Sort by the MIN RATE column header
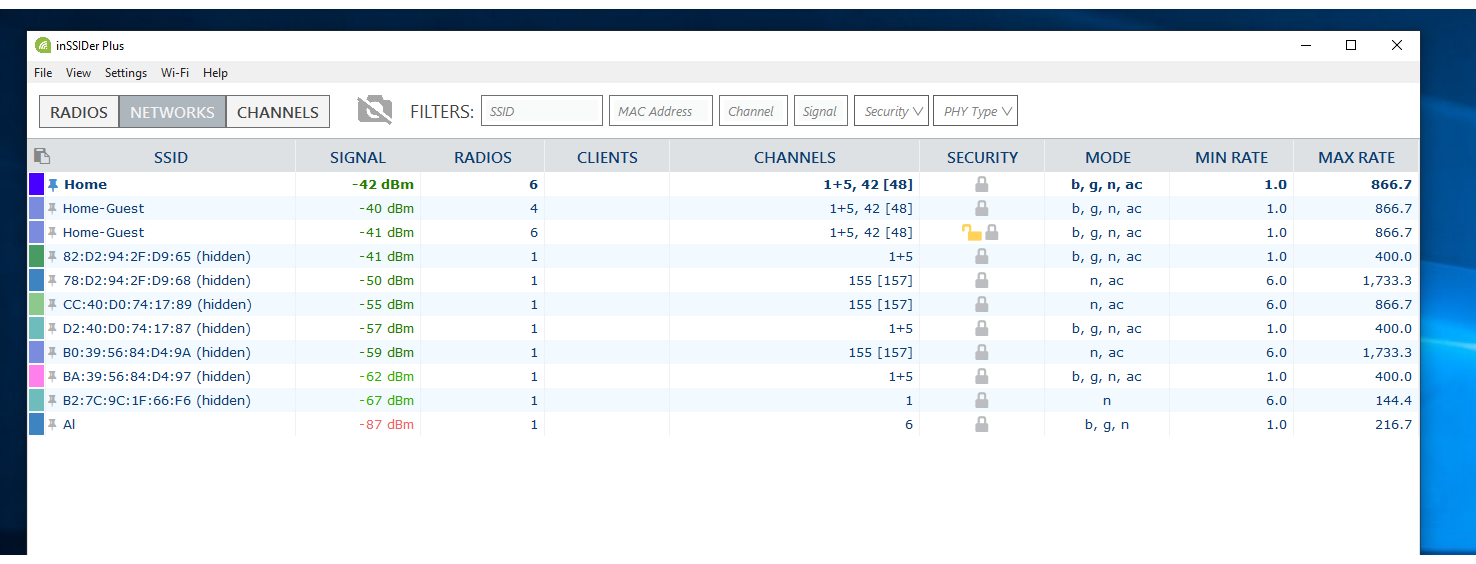 point(1231,157)
